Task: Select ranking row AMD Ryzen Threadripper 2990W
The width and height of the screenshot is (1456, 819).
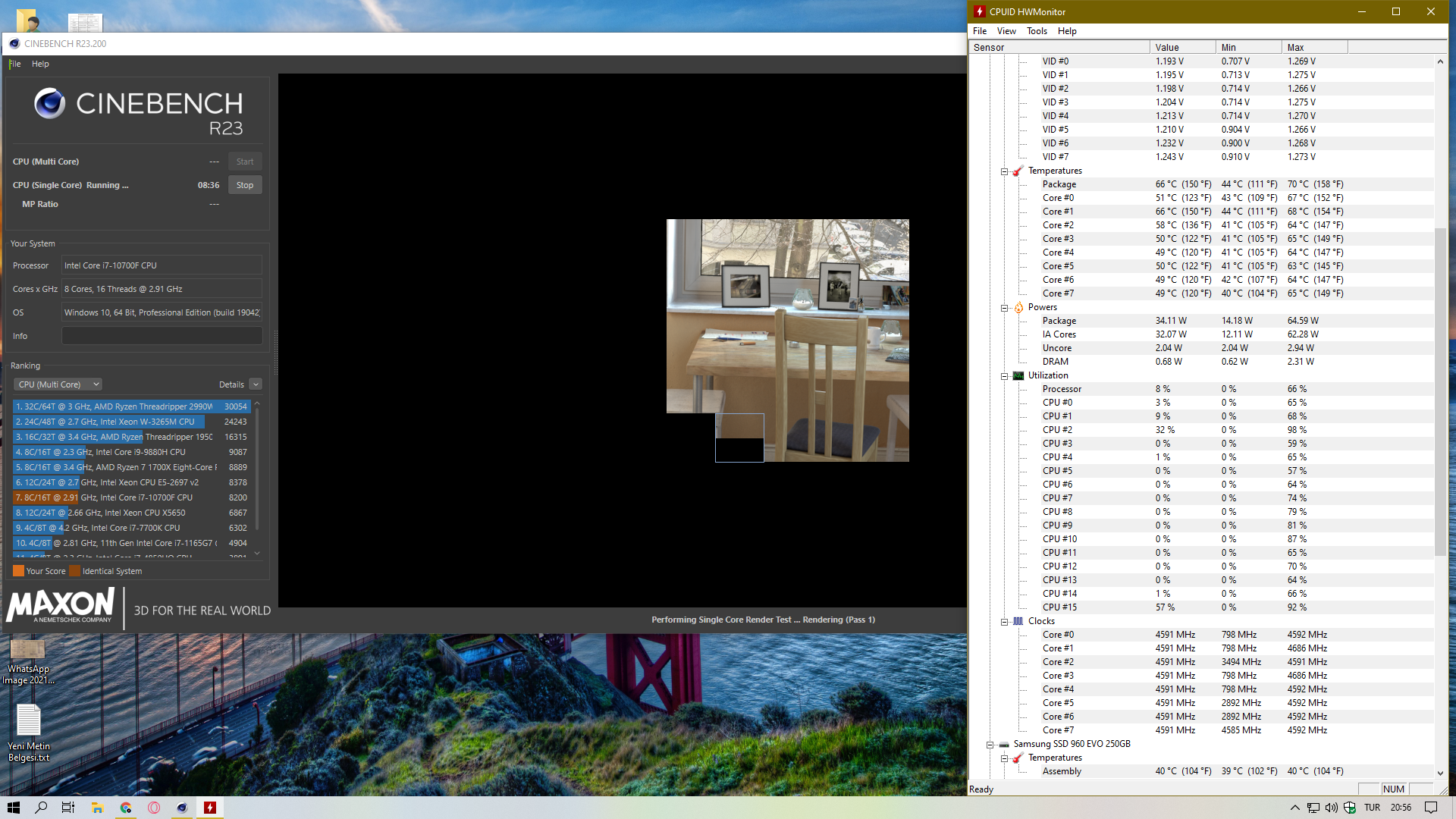Action: coord(131,406)
